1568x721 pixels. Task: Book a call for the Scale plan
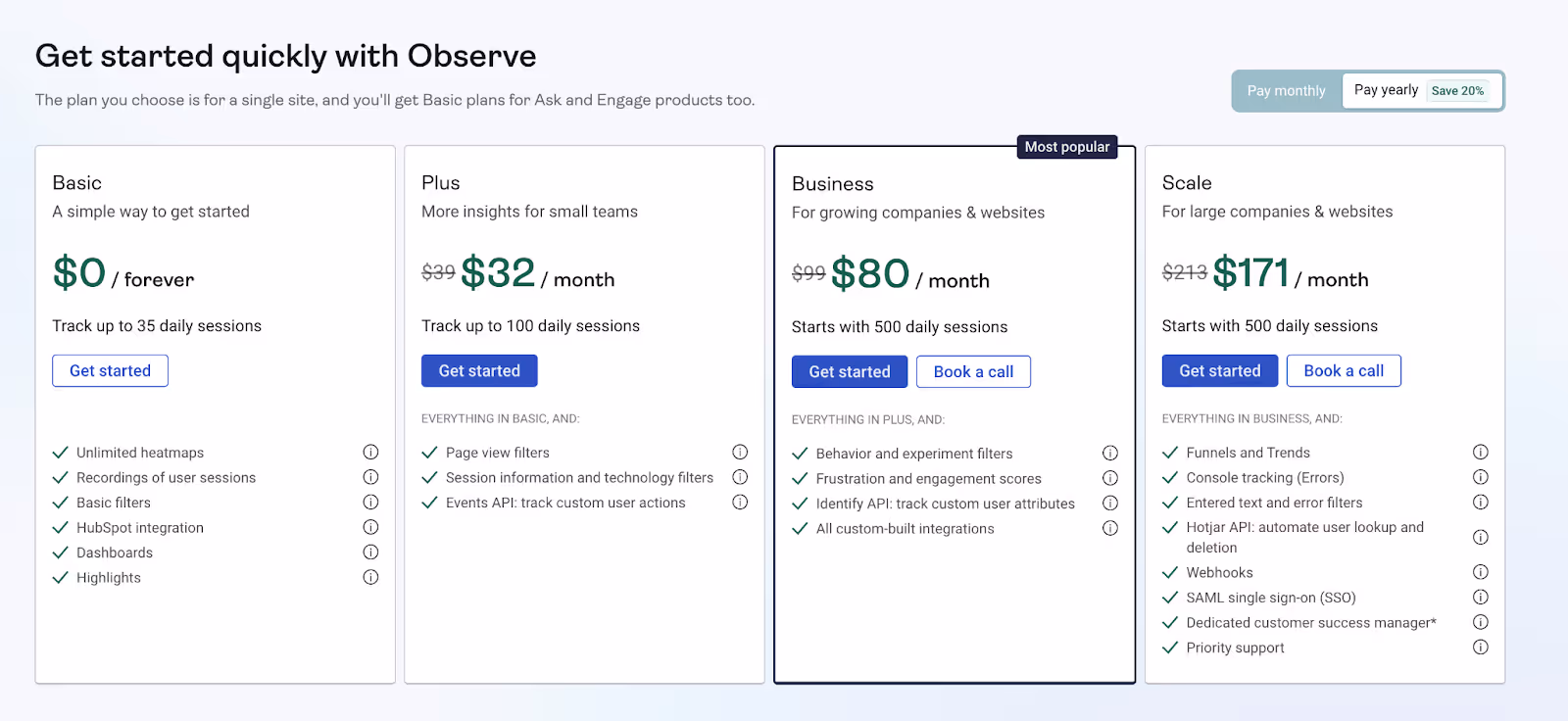point(1344,370)
